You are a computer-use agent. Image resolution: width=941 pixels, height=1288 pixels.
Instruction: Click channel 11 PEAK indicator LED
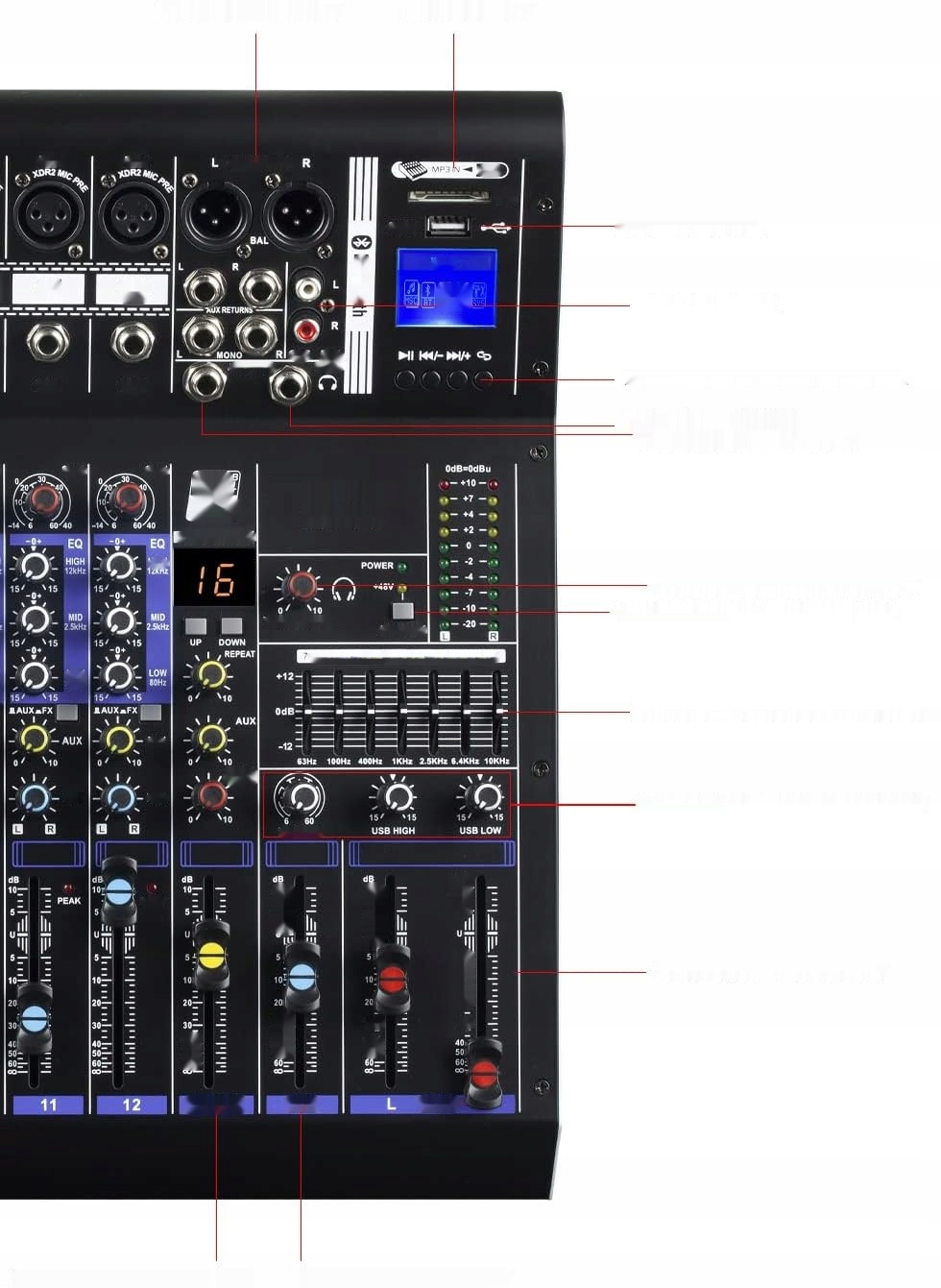68,887
